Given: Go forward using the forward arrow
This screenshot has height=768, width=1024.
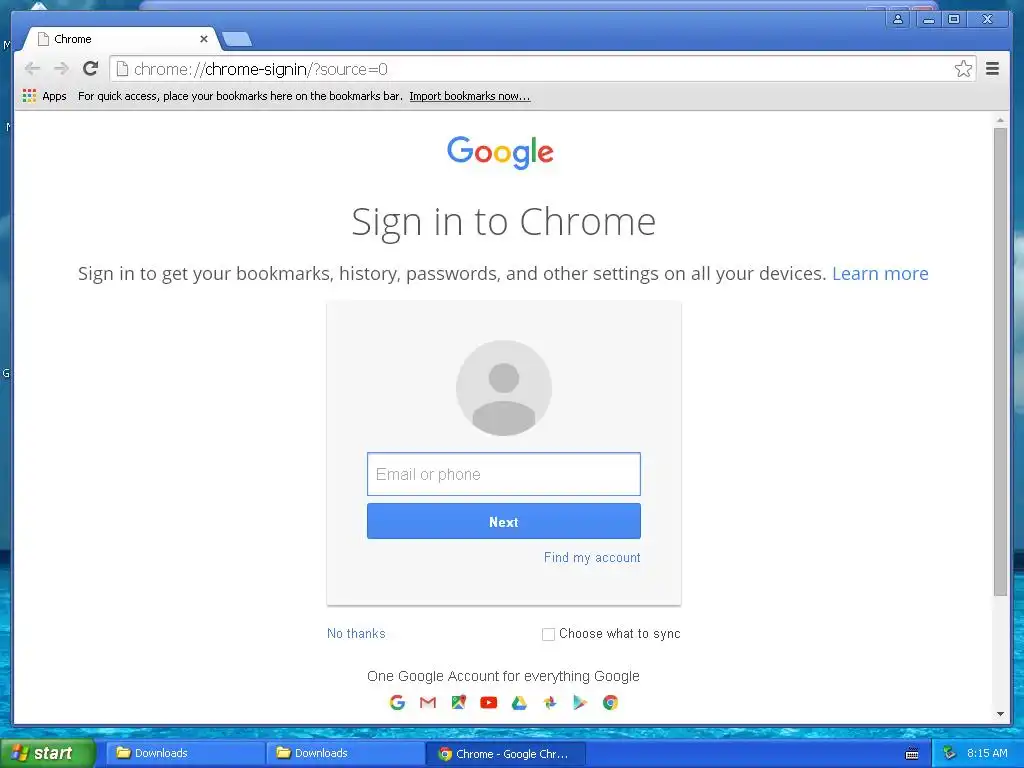Looking at the screenshot, I should pyautogui.click(x=61, y=69).
